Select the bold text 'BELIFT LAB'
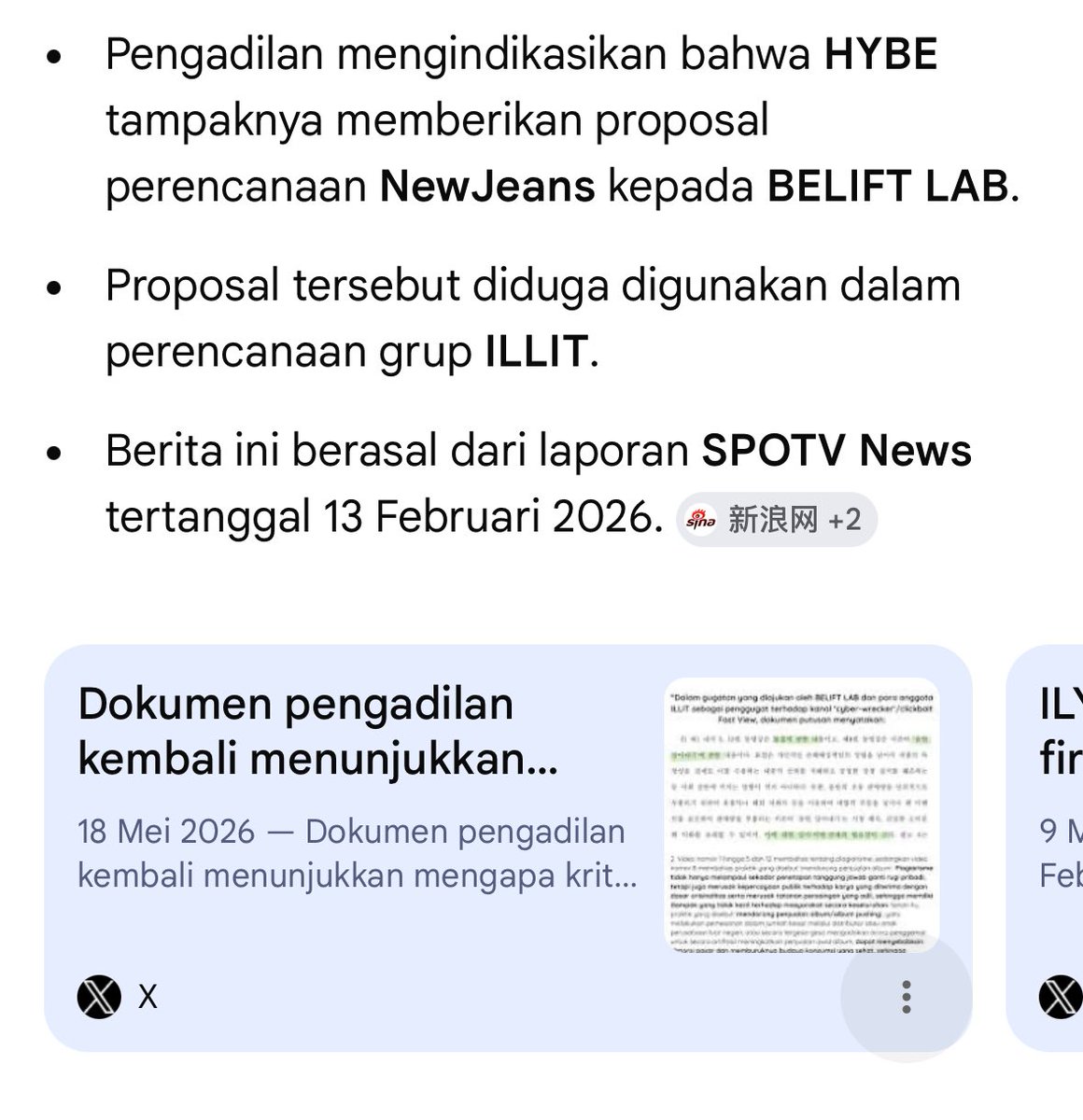 [x=888, y=187]
